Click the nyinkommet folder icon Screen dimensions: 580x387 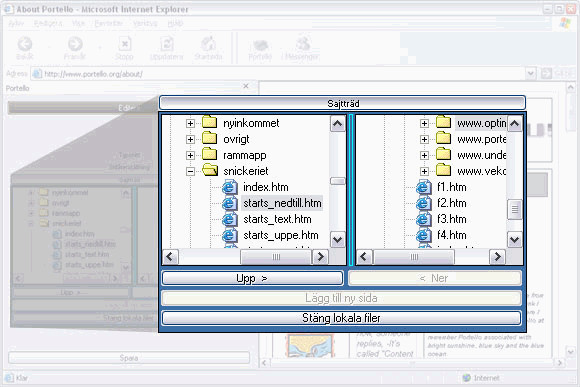coord(210,122)
